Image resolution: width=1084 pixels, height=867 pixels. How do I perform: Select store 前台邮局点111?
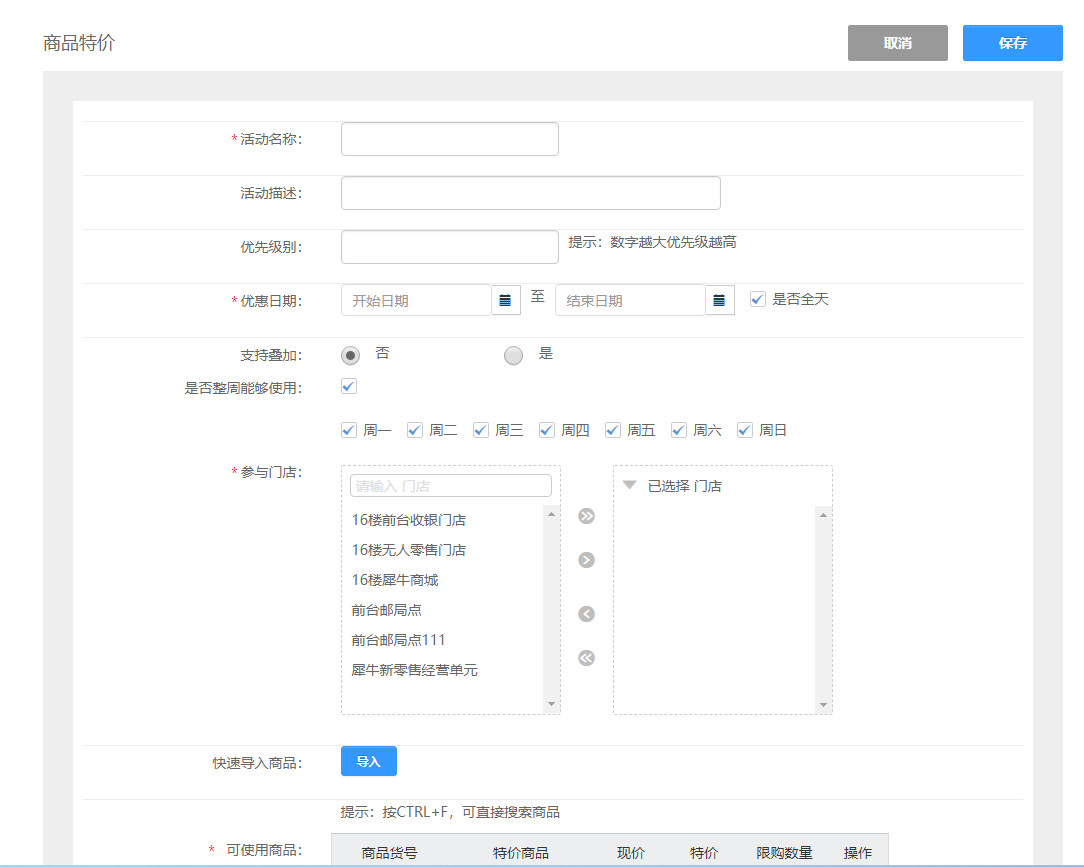(398, 640)
